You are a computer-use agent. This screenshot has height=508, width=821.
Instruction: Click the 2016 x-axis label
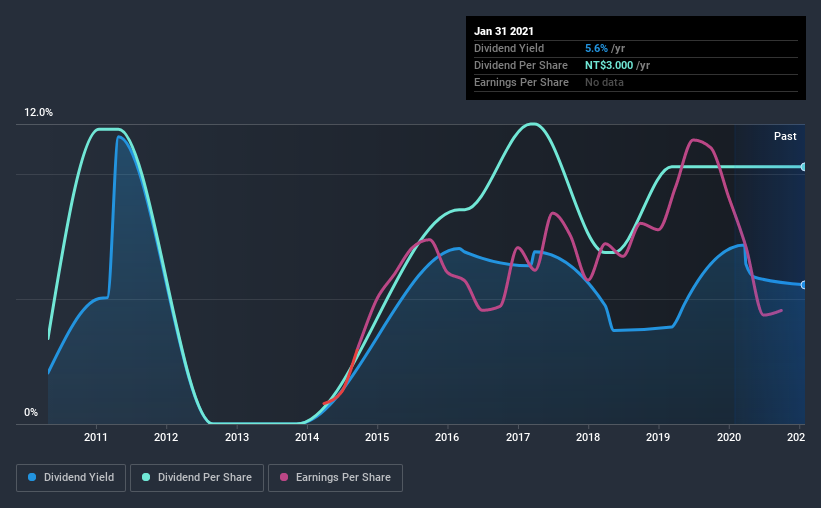click(x=447, y=437)
